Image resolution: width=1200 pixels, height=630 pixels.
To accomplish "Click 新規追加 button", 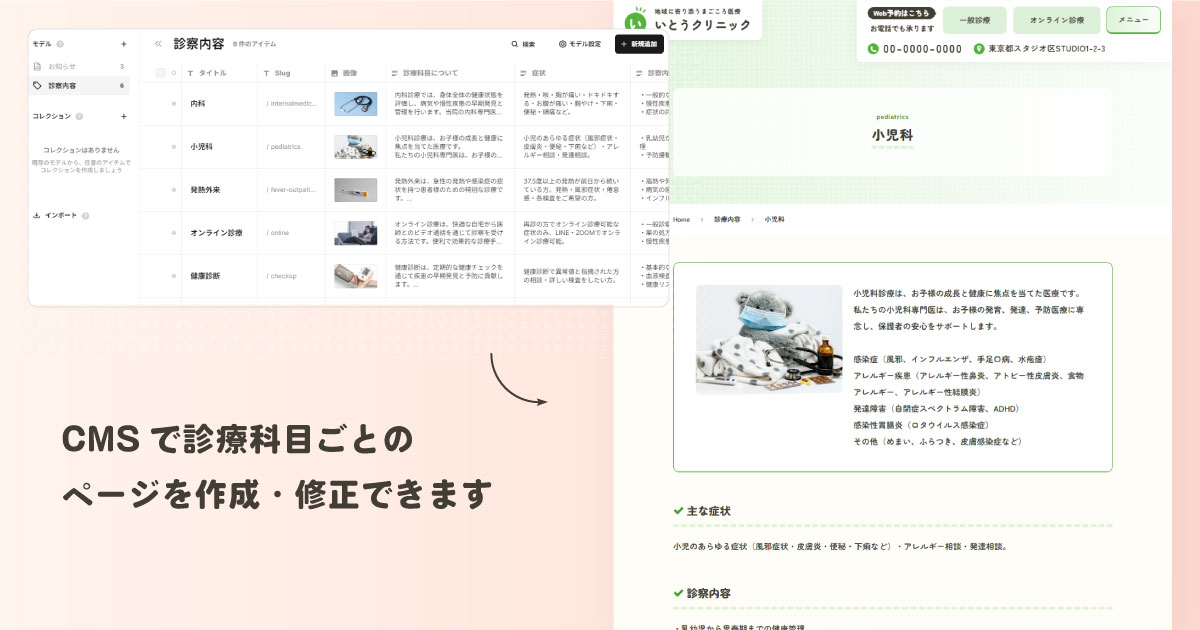I will [x=639, y=44].
